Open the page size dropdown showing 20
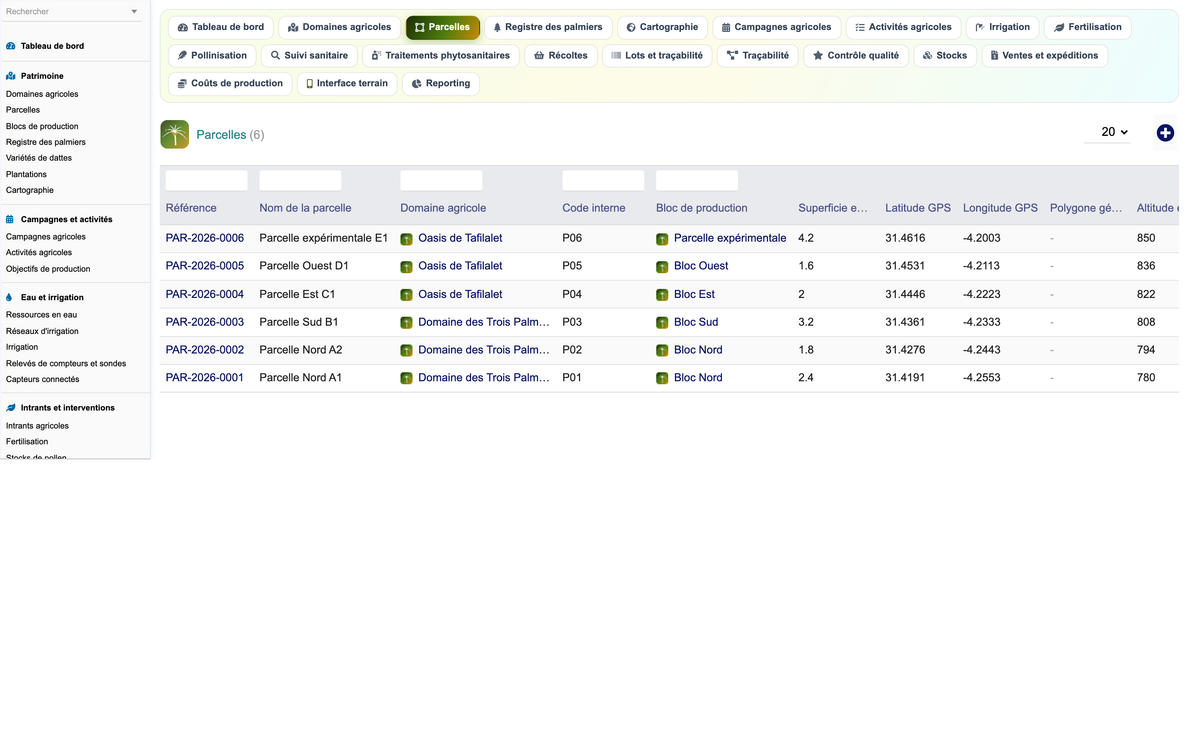This screenshot has height=743, width=1200. [x=1108, y=132]
